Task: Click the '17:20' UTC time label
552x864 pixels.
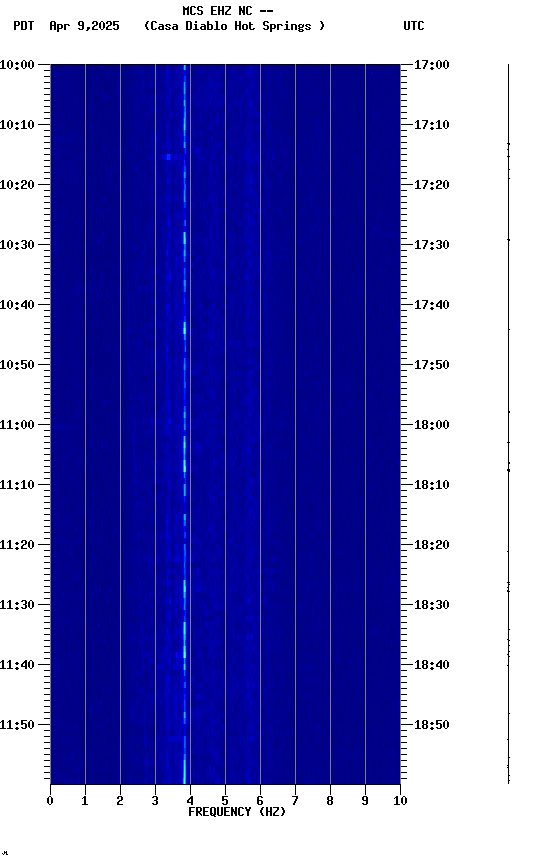Action: [x=432, y=185]
